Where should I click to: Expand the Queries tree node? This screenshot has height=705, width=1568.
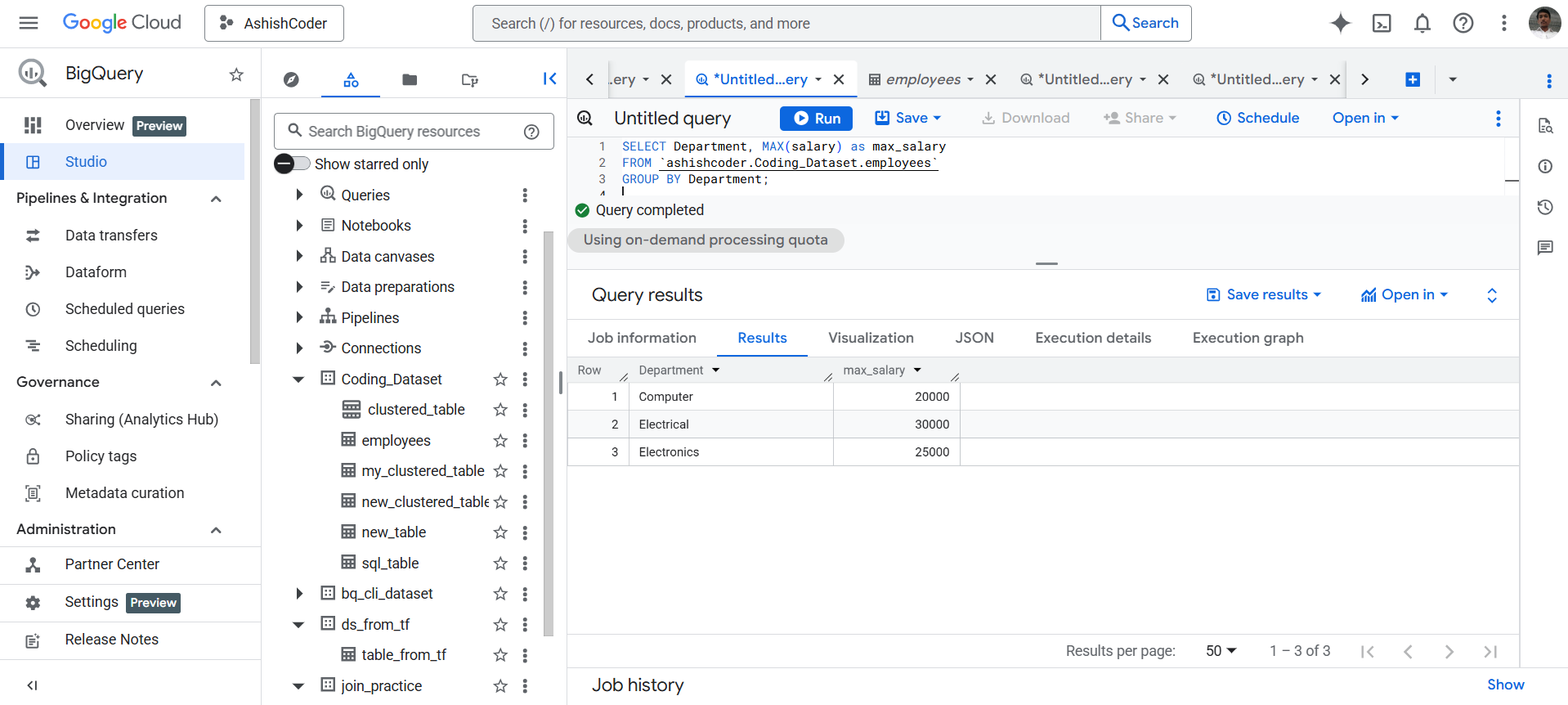pyautogui.click(x=299, y=195)
